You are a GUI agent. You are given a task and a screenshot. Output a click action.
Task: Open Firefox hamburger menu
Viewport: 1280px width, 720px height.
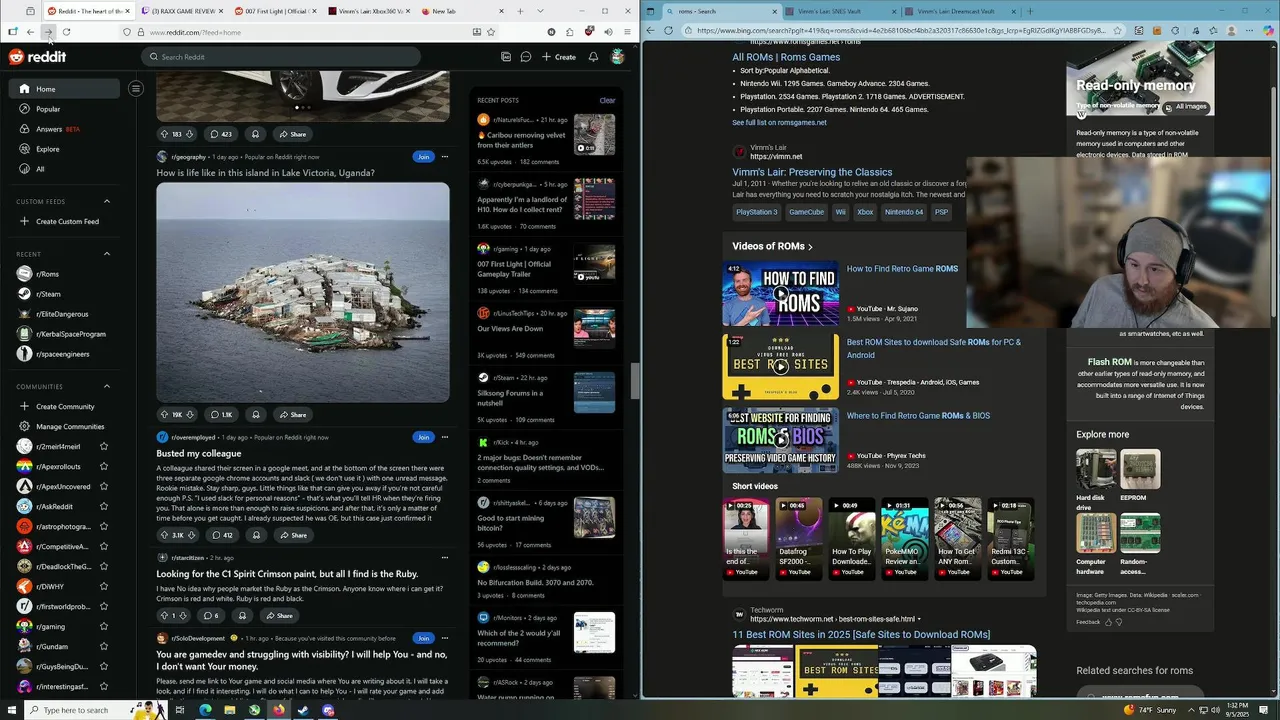click(625, 32)
